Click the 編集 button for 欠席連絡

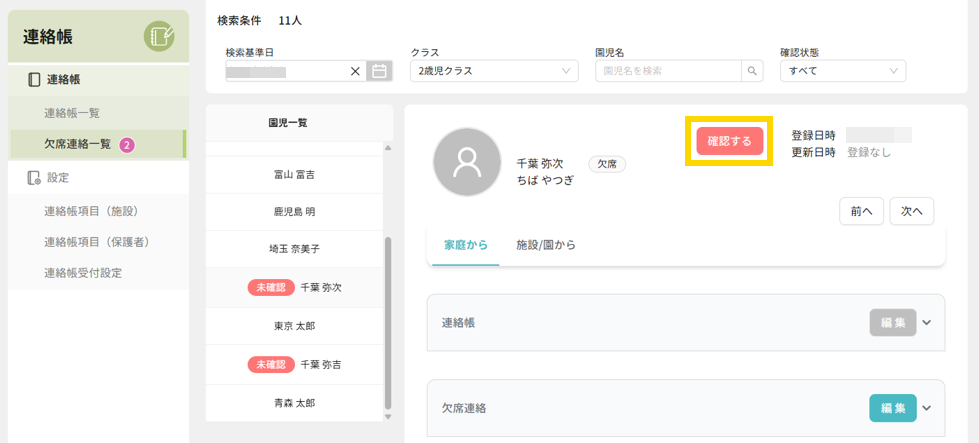892,408
